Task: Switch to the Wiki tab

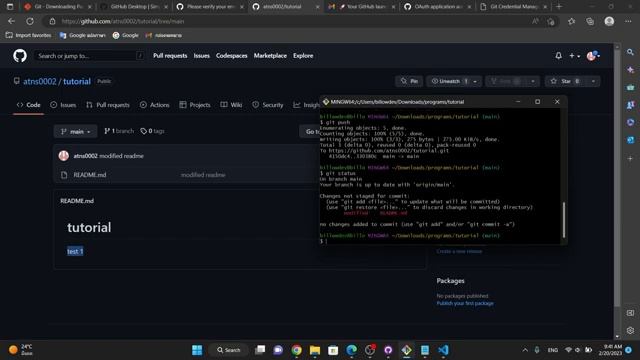Action: pos(231,105)
